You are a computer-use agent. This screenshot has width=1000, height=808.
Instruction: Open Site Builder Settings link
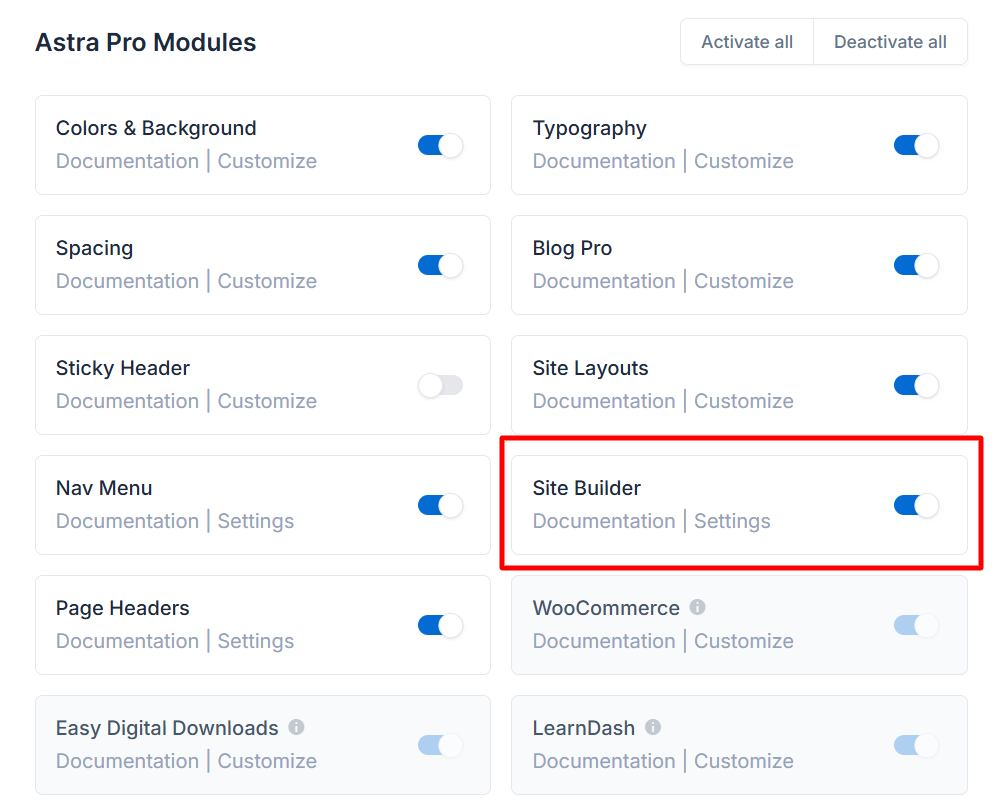732,521
